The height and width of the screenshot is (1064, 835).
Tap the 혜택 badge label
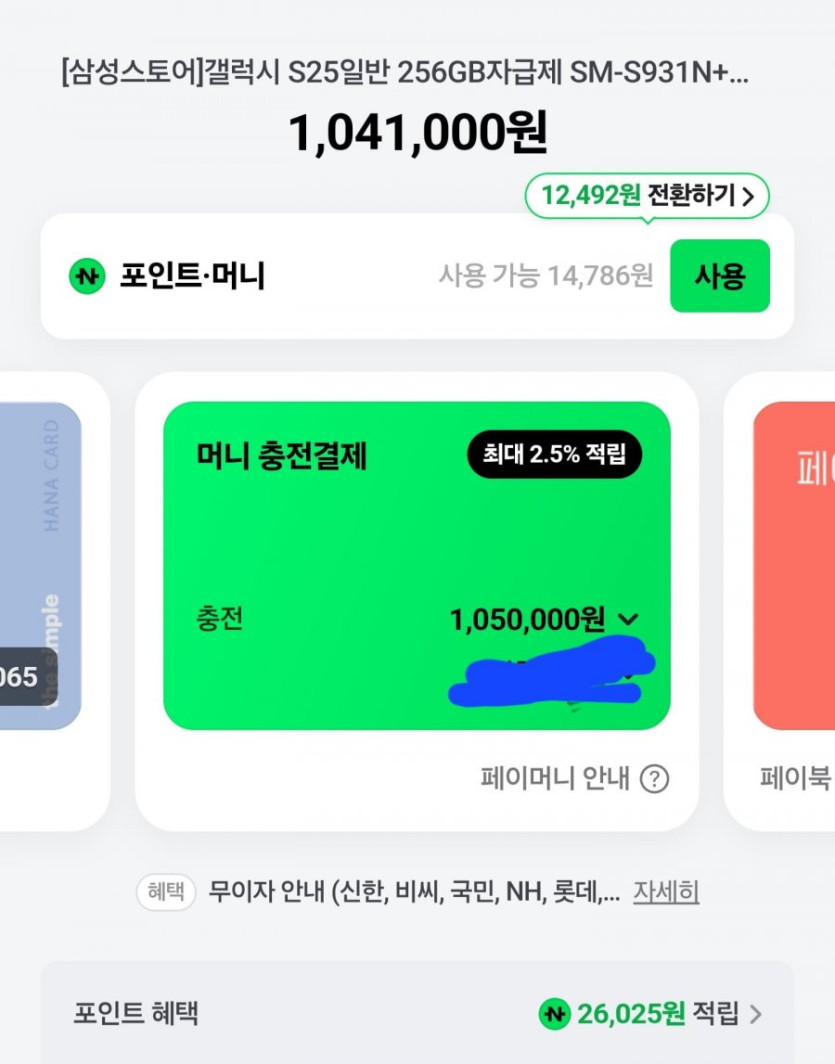[x=166, y=892]
